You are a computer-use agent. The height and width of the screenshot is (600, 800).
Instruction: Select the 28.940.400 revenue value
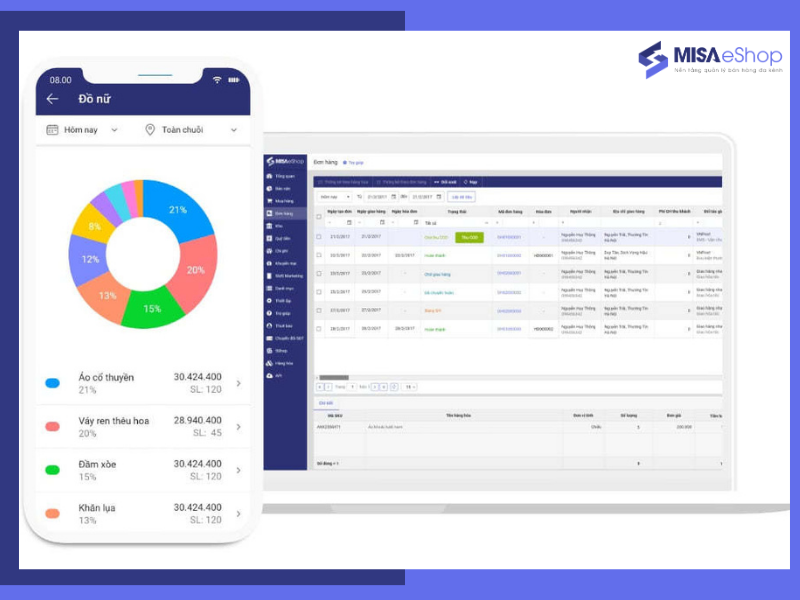click(x=197, y=420)
